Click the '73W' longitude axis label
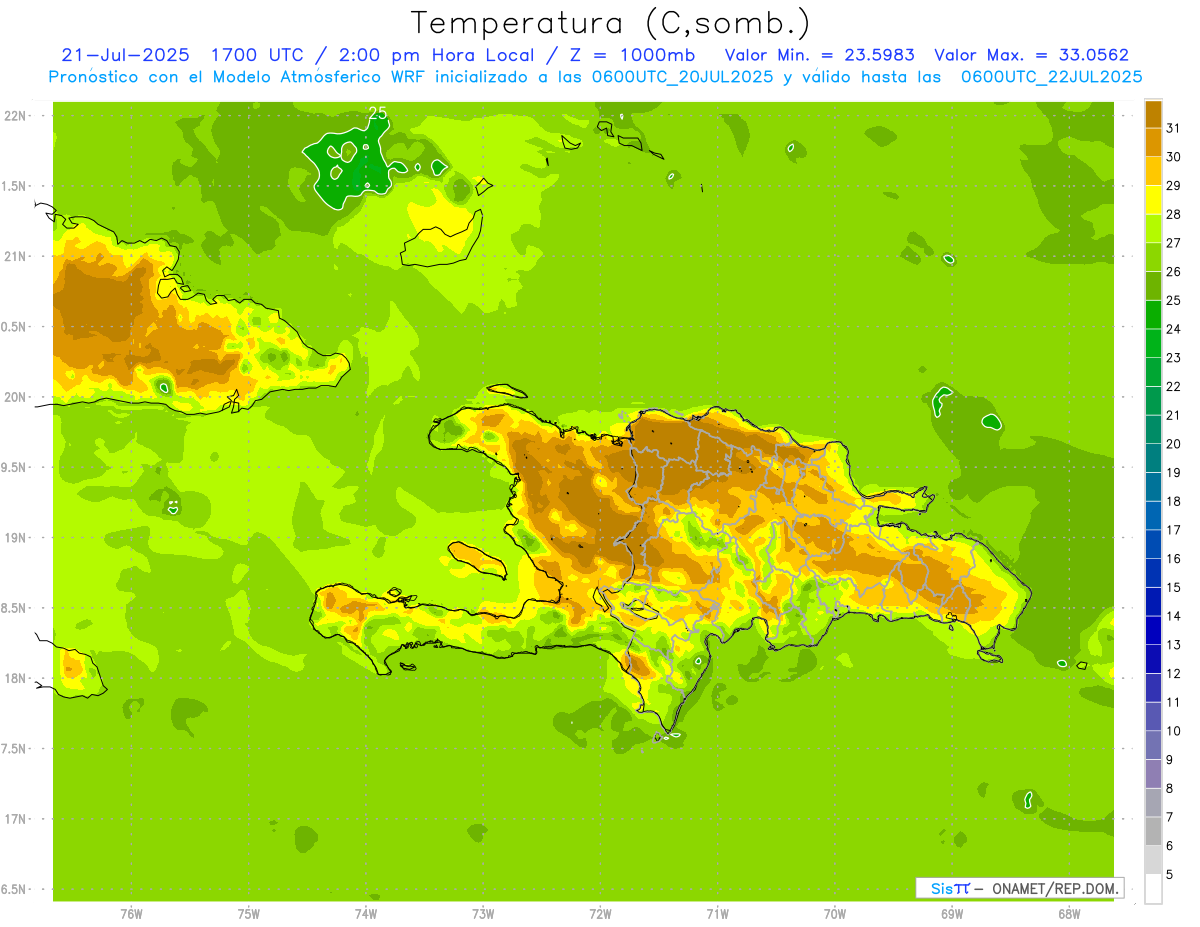Viewport: 1200px width, 927px height. (483, 913)
